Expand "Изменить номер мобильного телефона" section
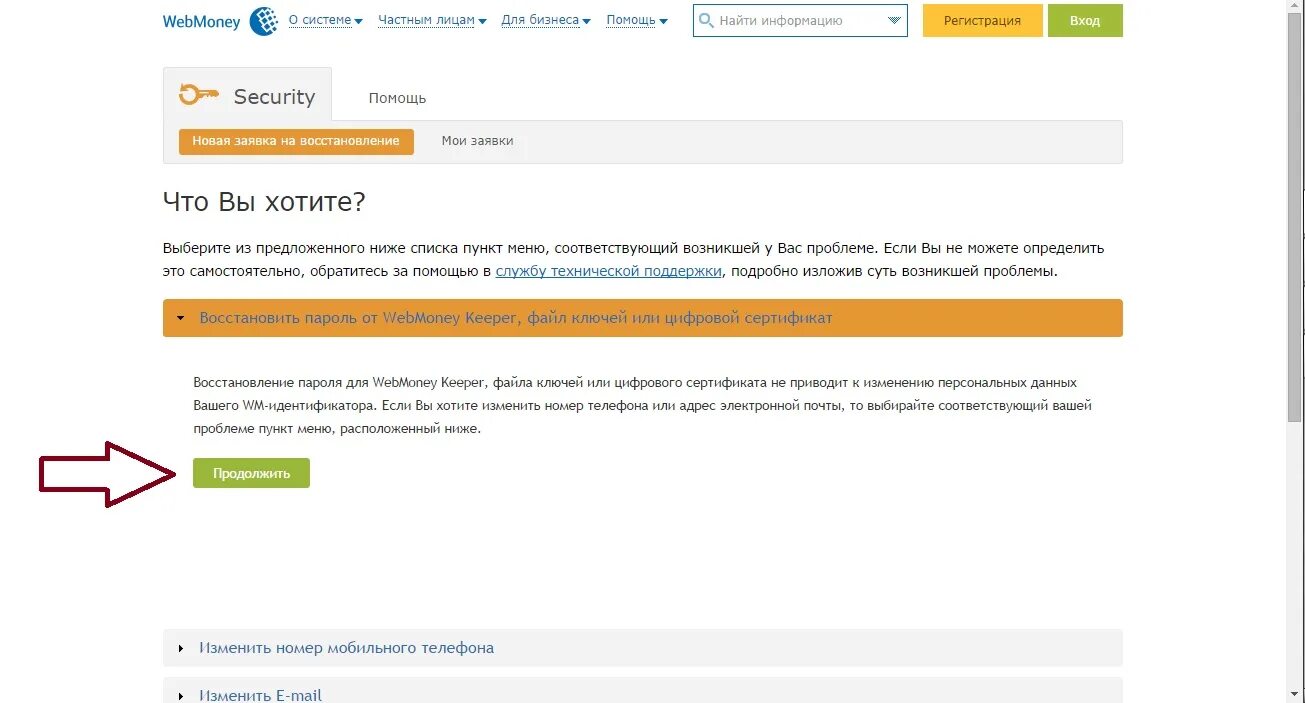The height and width of the screenshot is (703, 1305). point(642,648)
